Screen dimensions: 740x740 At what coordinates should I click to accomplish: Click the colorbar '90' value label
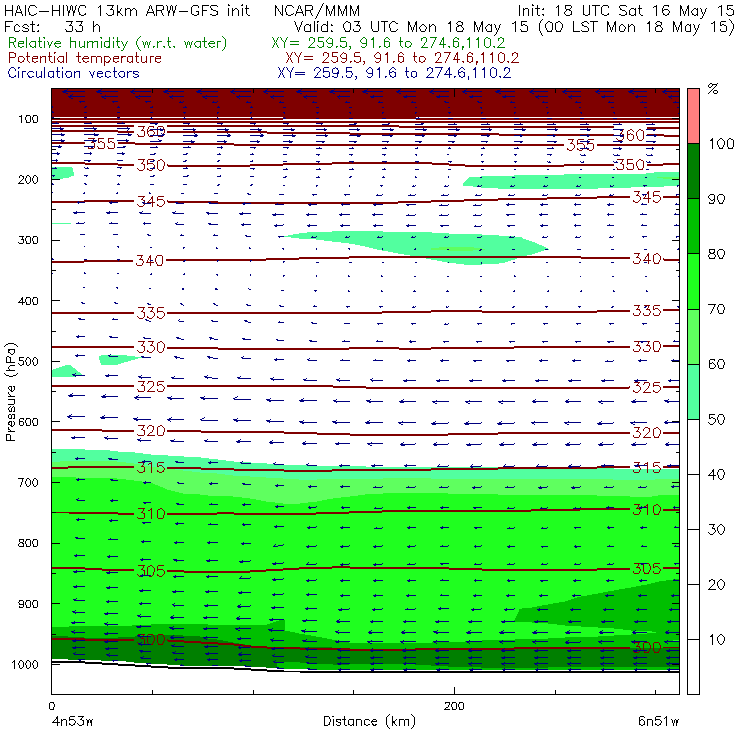coord(716,199)
